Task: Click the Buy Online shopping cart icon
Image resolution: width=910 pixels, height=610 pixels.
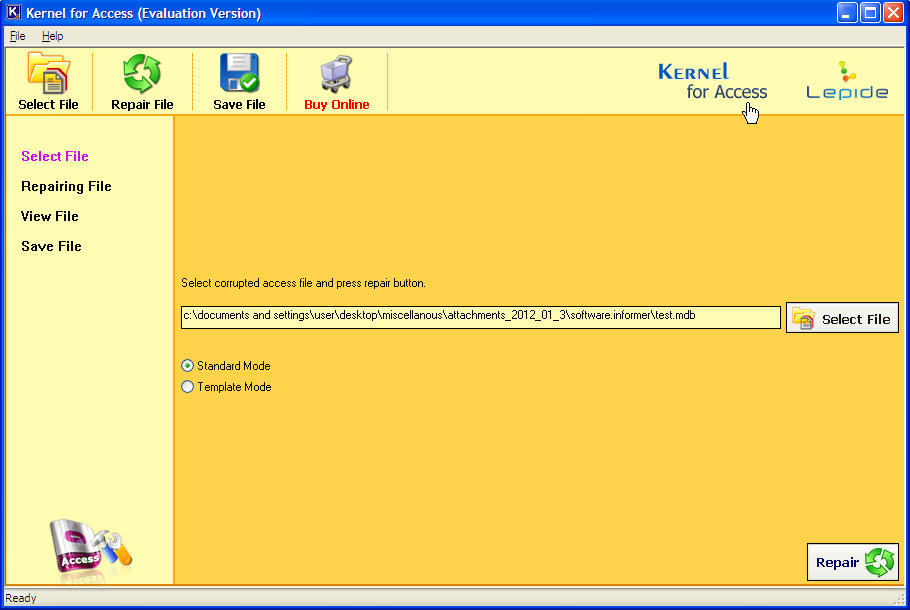Action: click(336, 74)
